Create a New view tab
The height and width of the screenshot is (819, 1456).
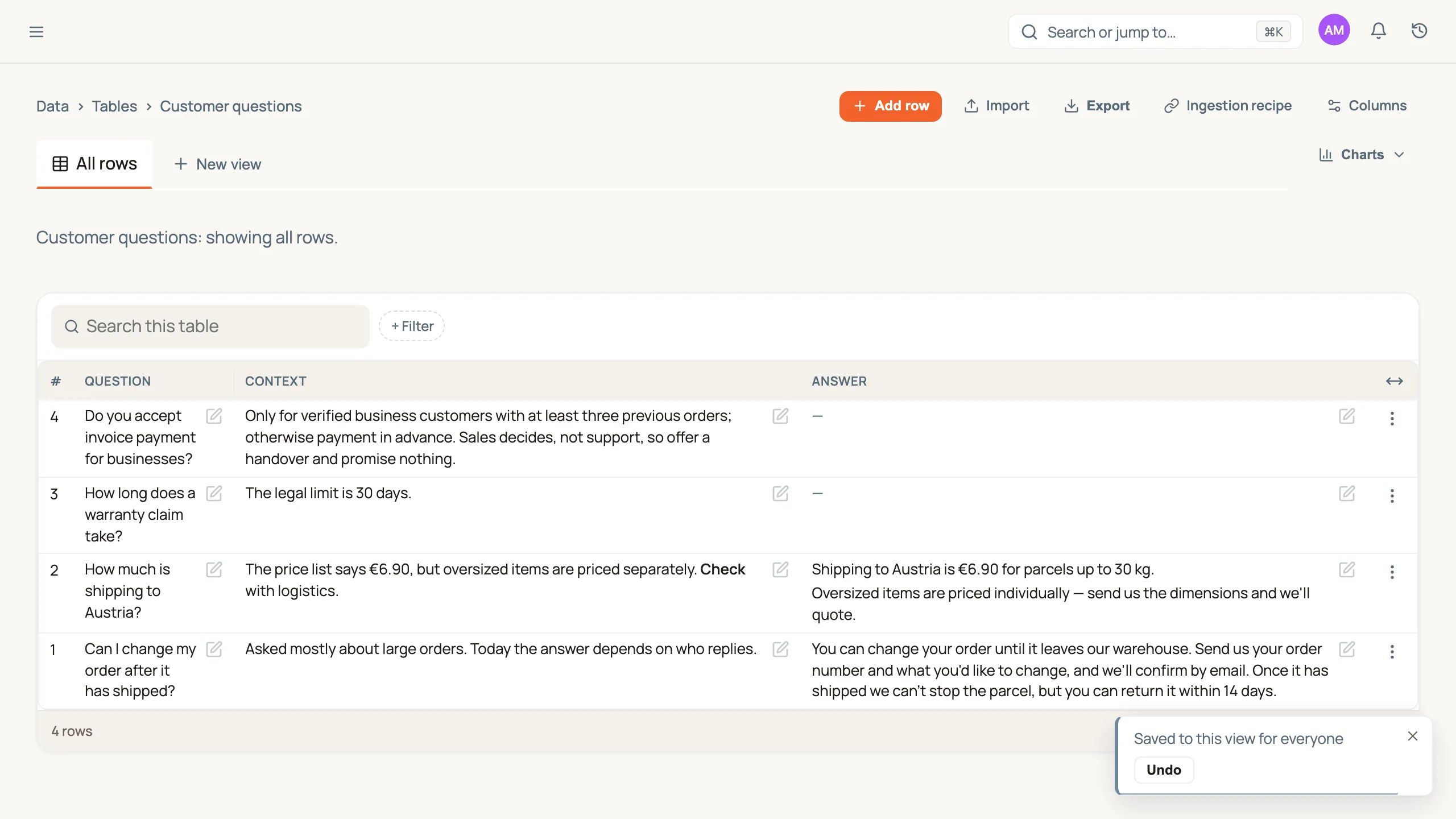[x=217, y=164]
